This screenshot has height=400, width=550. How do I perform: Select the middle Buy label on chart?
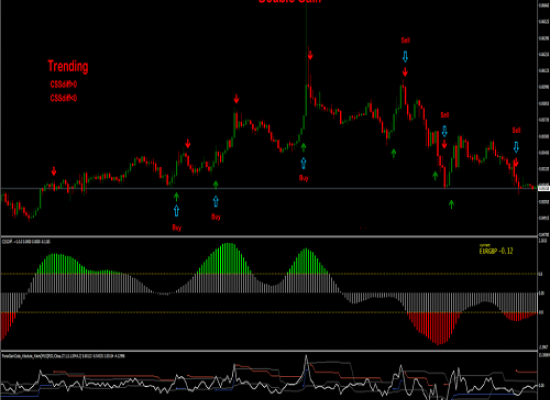216,217
